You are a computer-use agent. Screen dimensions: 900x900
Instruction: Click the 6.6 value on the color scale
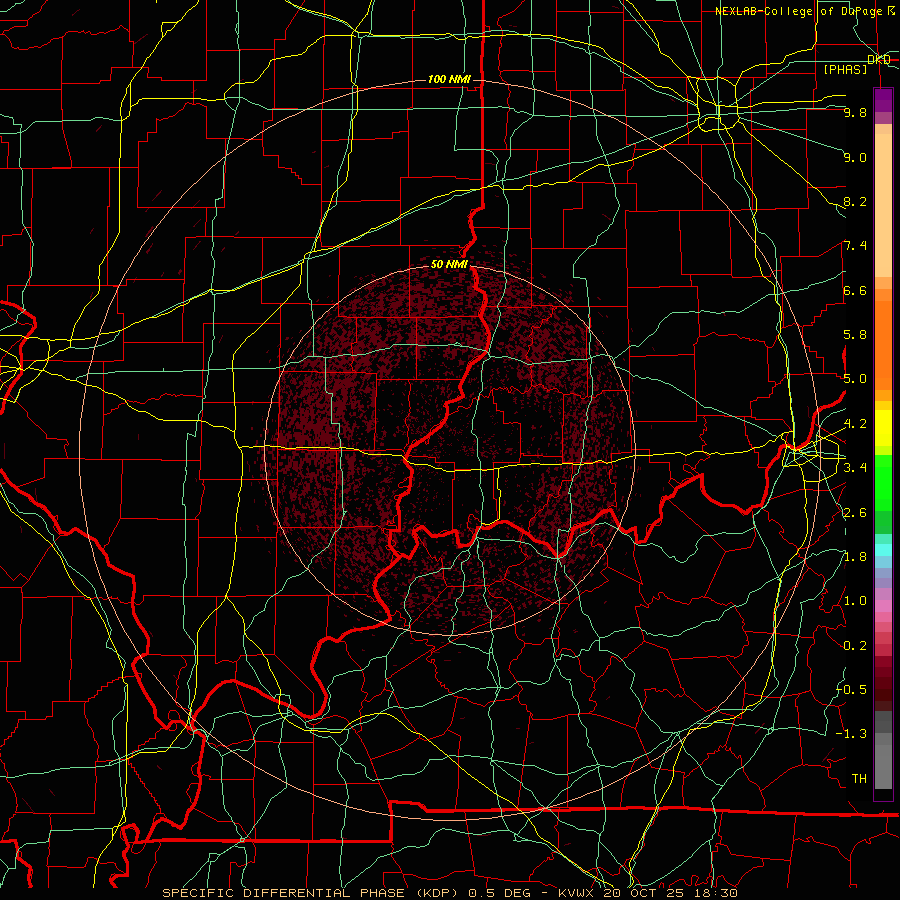[x=855, y=290]
